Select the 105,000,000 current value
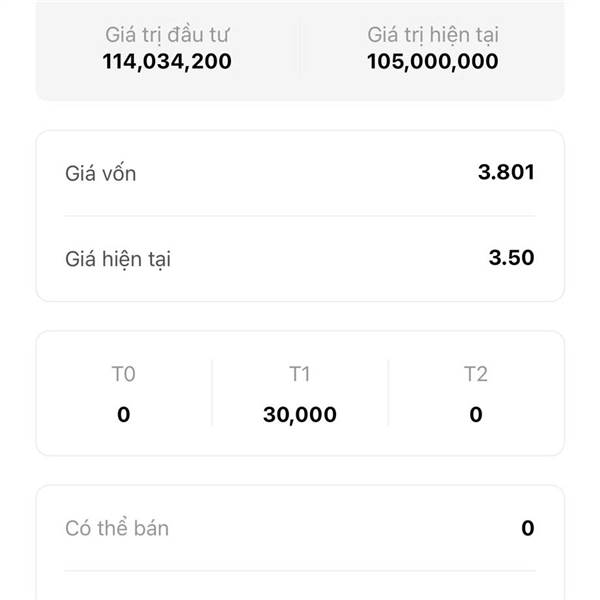600x600 pixels. pyautogui.click(x=433, y=62)
